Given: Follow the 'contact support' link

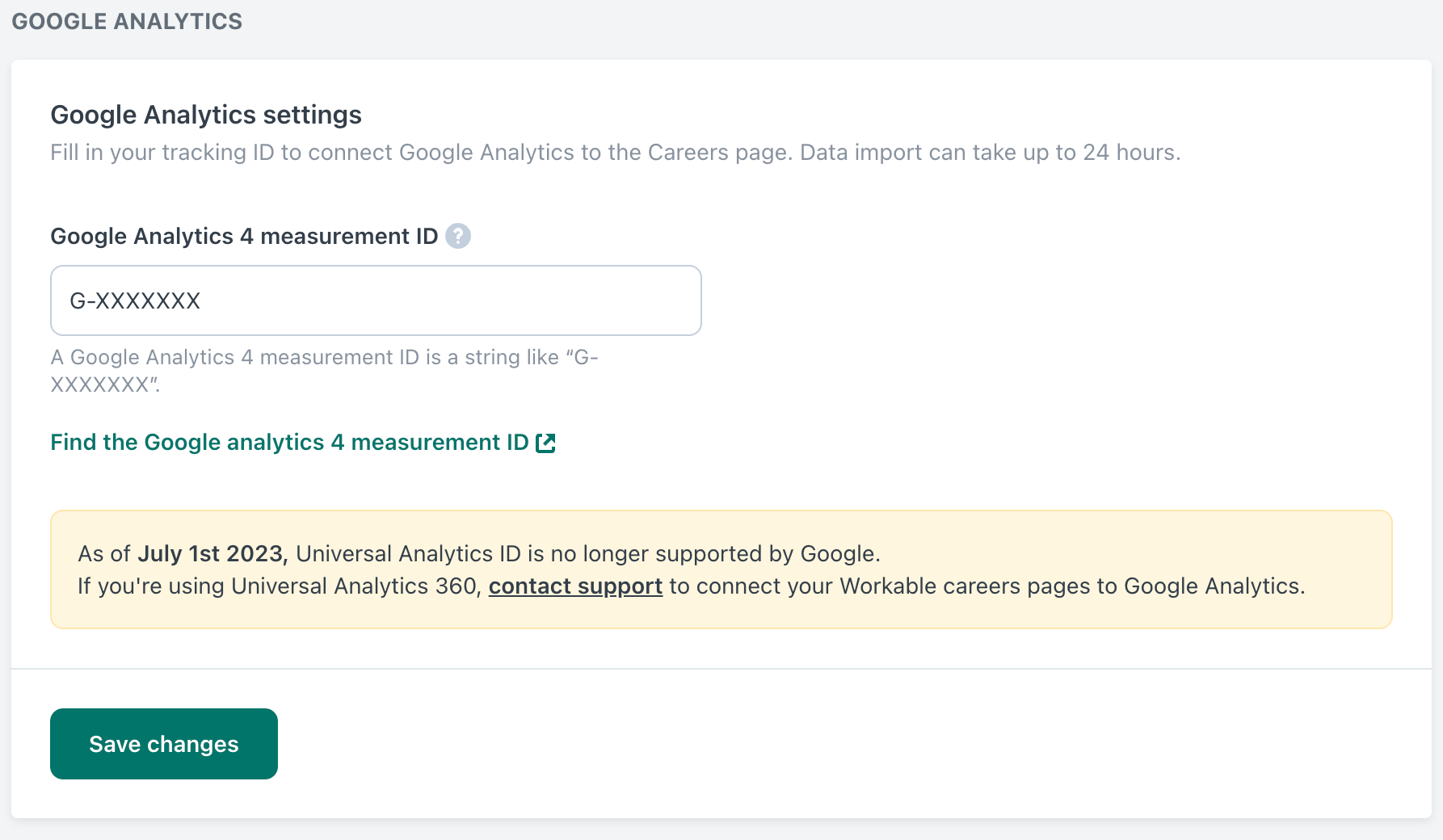Looking at the screenshot, I should (575, 586).
